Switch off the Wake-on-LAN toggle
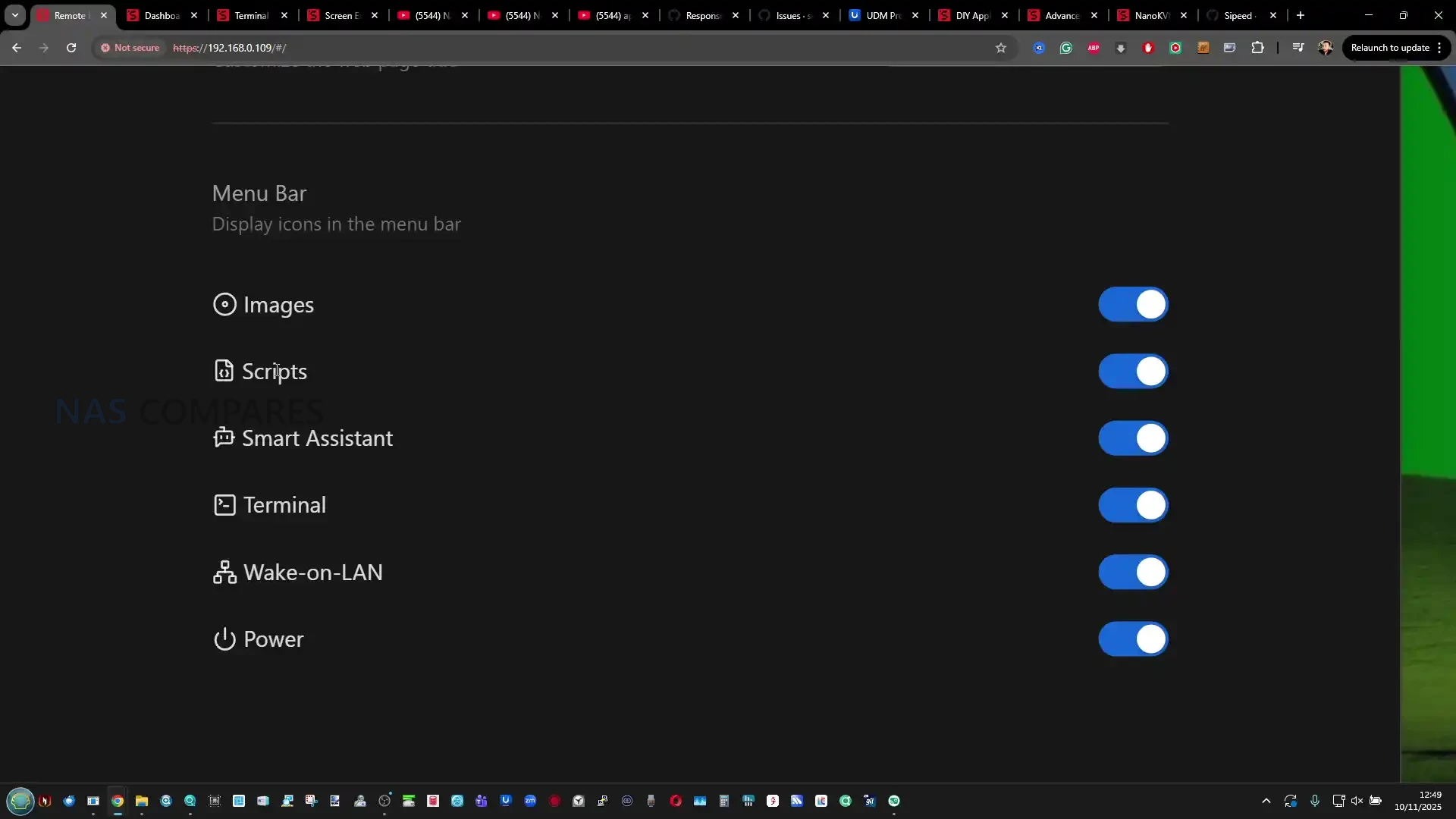This screenshot has width=1456, height=819. pos(1133,573)
